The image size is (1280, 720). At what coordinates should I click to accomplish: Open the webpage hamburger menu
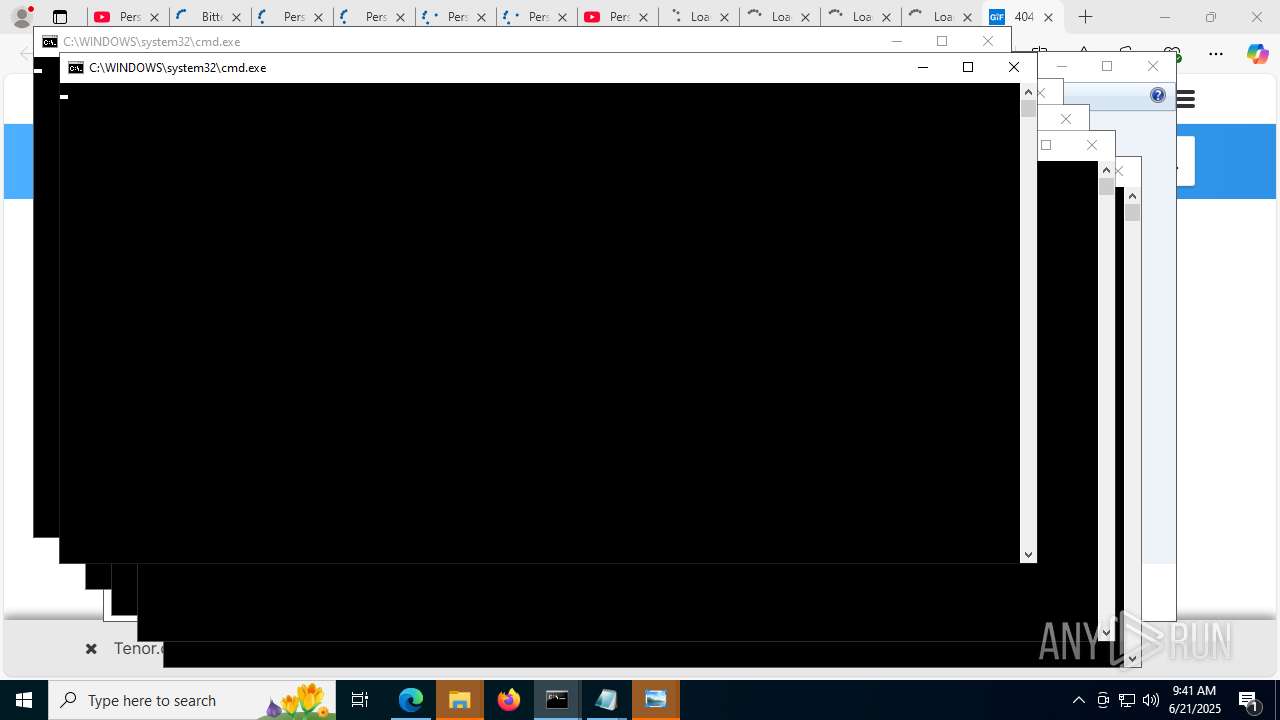pyautogui.click(x=1186, y=99)
